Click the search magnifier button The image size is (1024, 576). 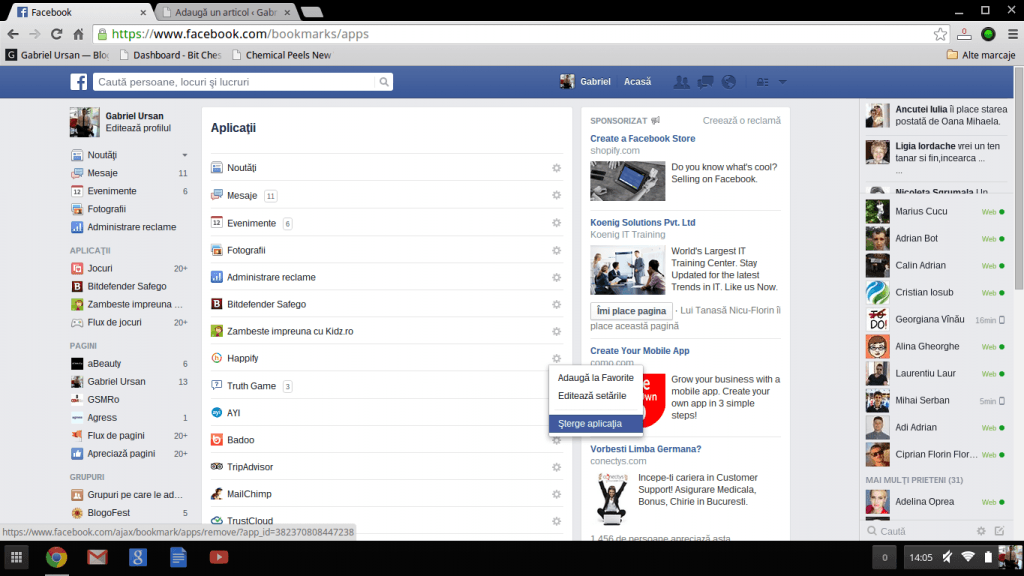point(384,82)
